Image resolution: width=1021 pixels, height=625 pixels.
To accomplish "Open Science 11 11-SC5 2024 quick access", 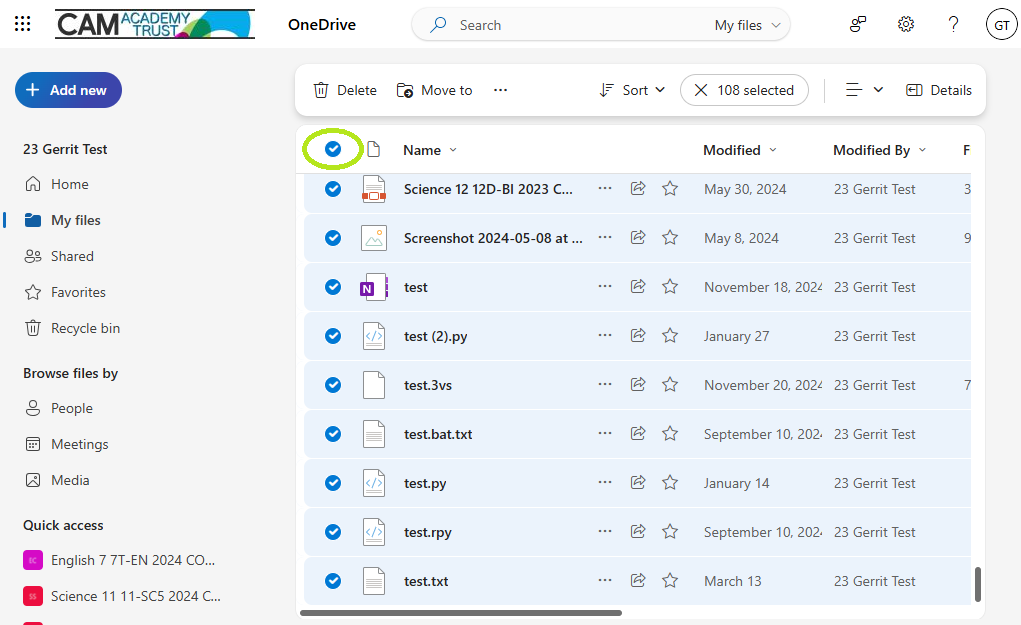I will (122, 596).
